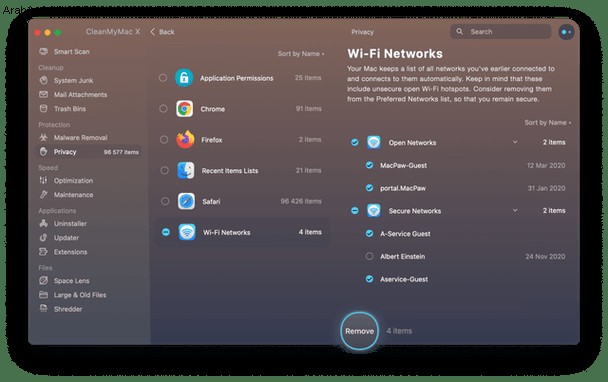Collapse the Secure Networks group chevron
The image size is (608, 382).
point(515,210)
